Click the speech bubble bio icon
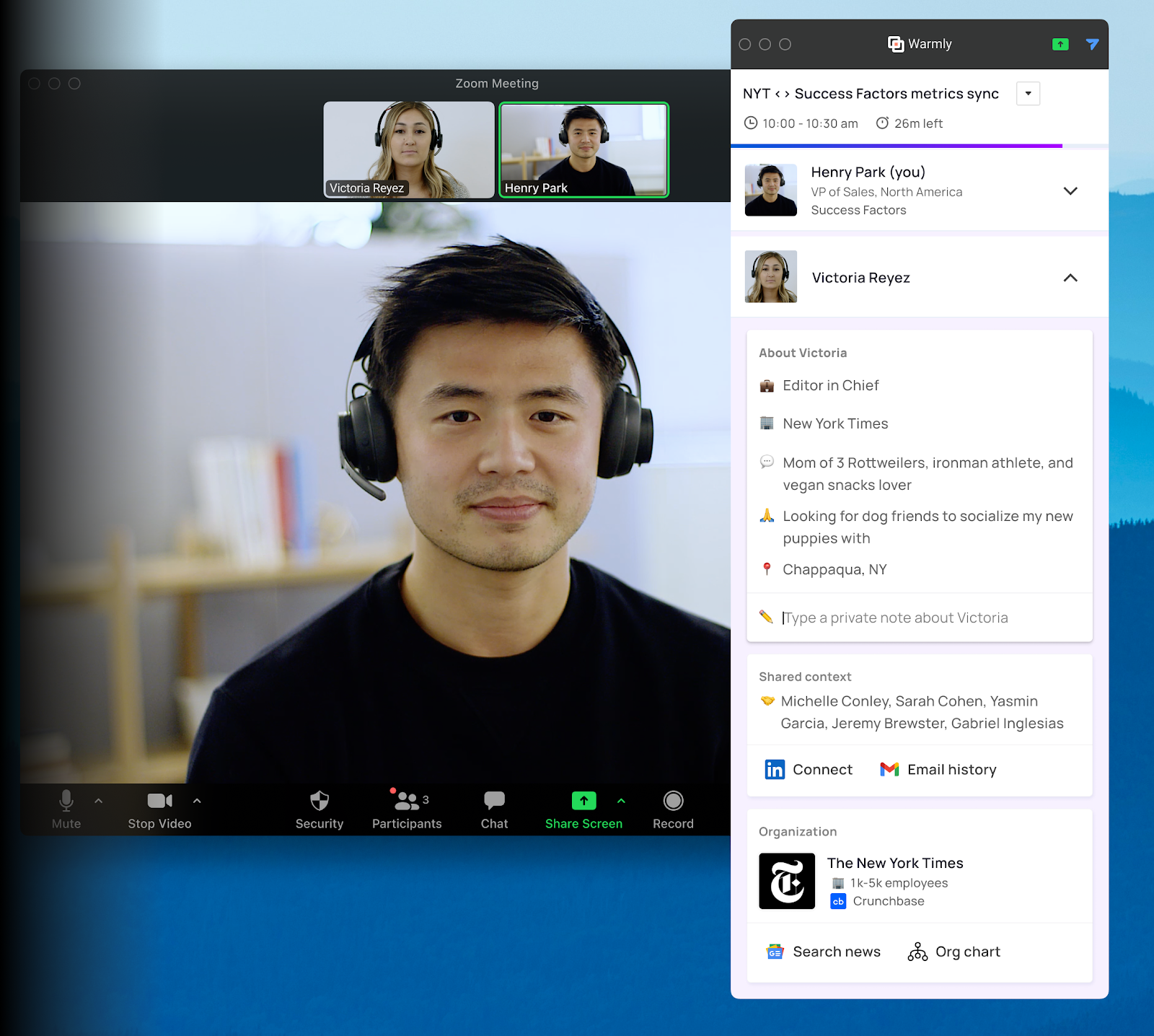 point(767,462)
